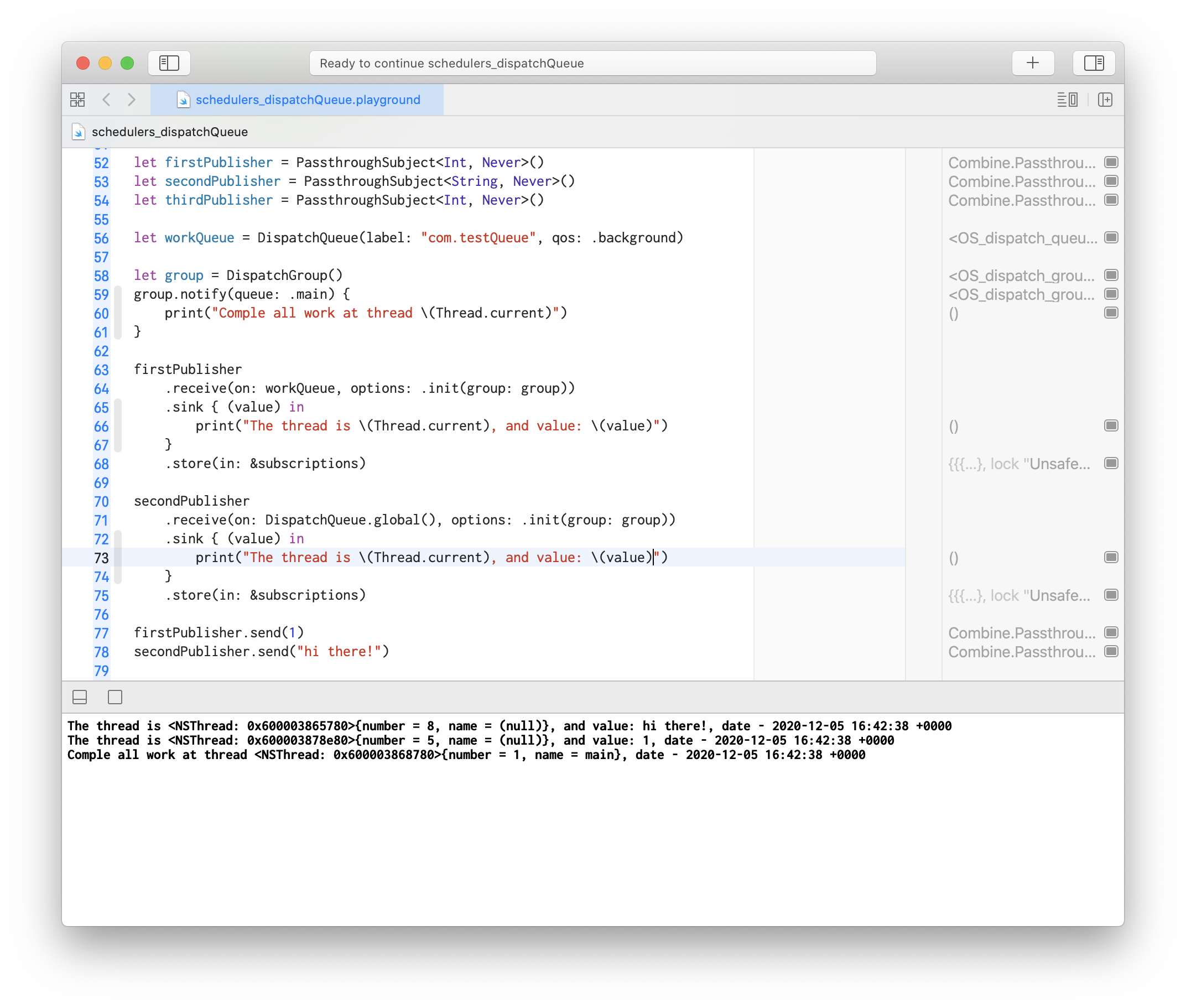This screenshot has width=1186, height=1008.
Task: Click DispatchGroup() on line 58
Action: [x=284, y=275]
